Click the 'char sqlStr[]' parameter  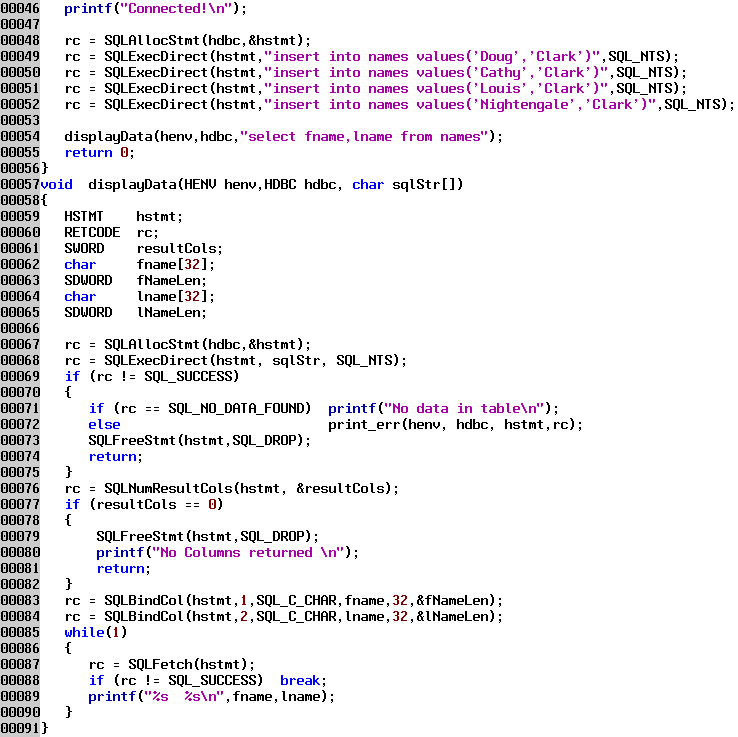pyautogui.click(x=403, y=184)
